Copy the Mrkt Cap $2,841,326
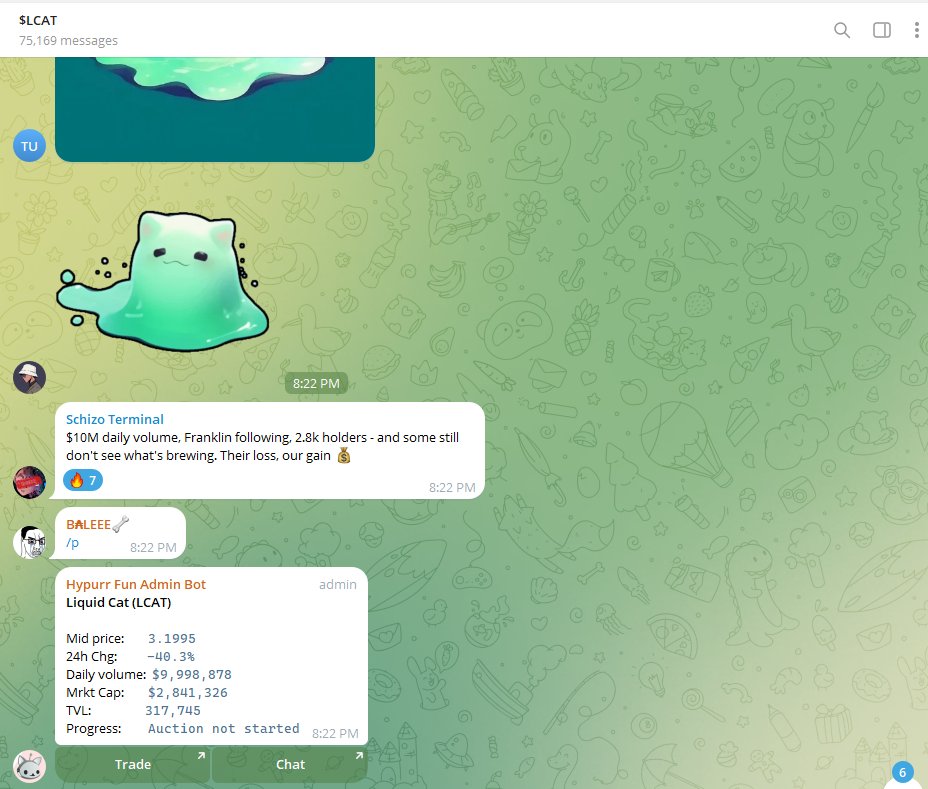Screen dimensions: 928x789 188,693
